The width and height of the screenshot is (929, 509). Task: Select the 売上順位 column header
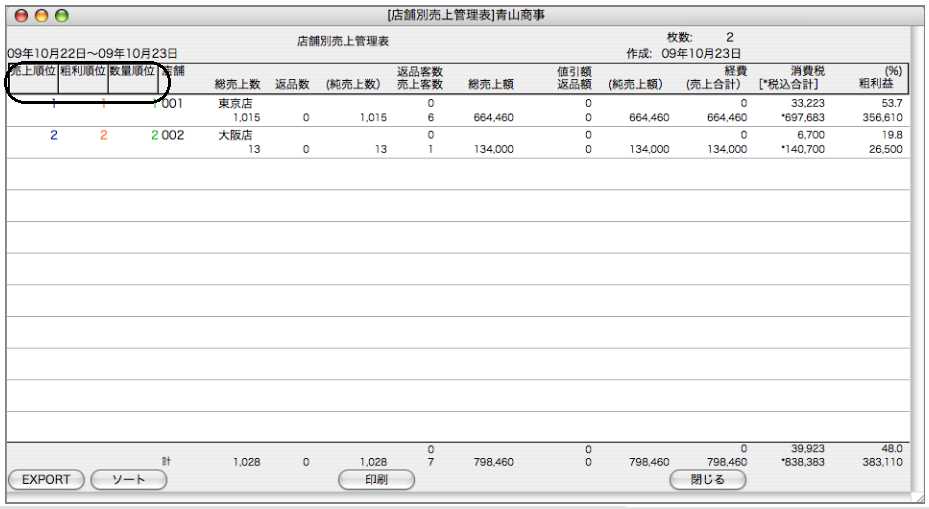[x=33, y=71]
